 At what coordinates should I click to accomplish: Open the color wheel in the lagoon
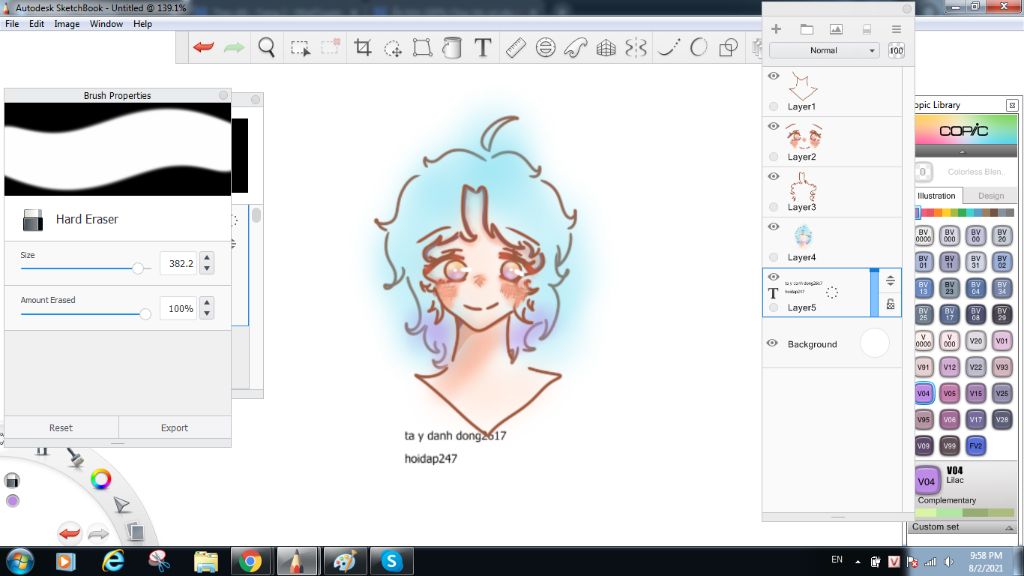(x=101, y=479)
